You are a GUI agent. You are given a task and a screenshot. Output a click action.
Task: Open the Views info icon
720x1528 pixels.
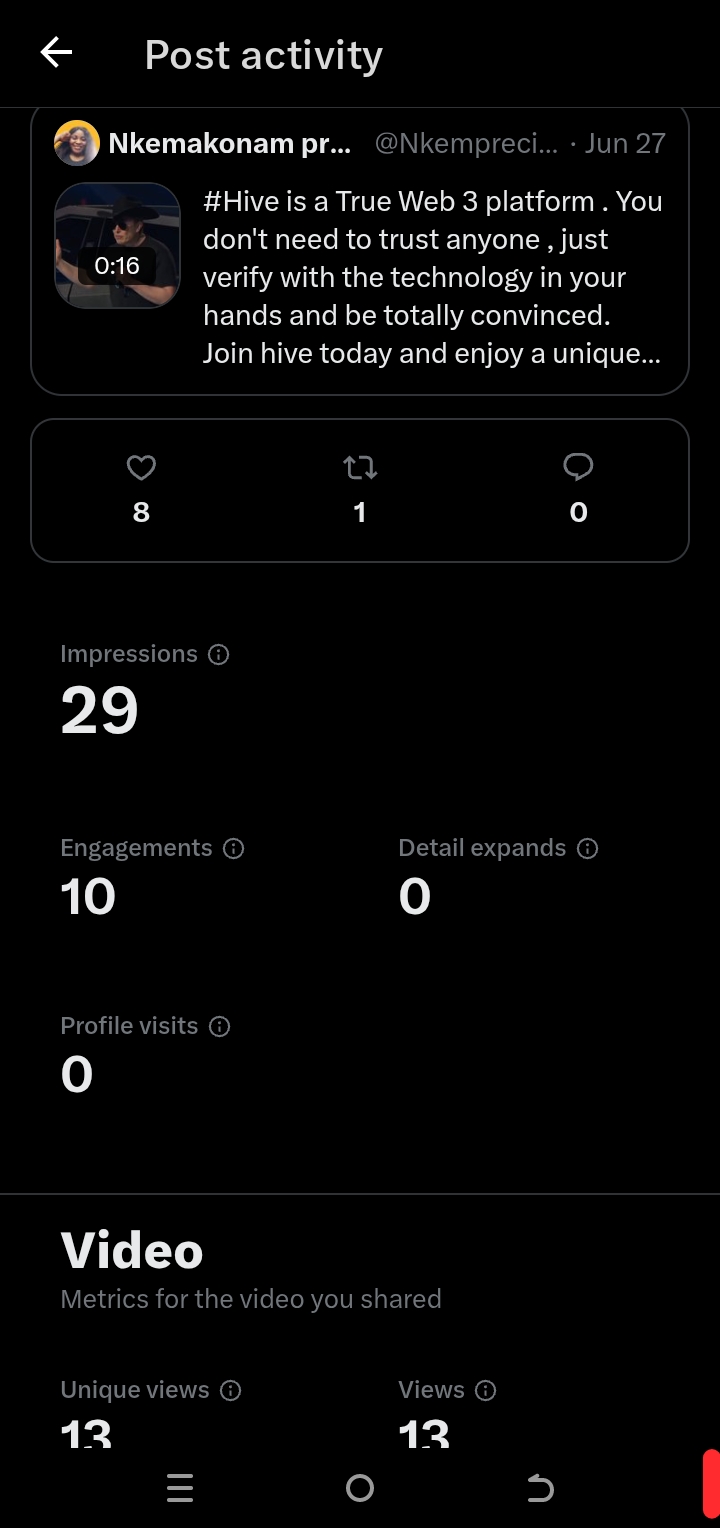(x=486, y=1390)
